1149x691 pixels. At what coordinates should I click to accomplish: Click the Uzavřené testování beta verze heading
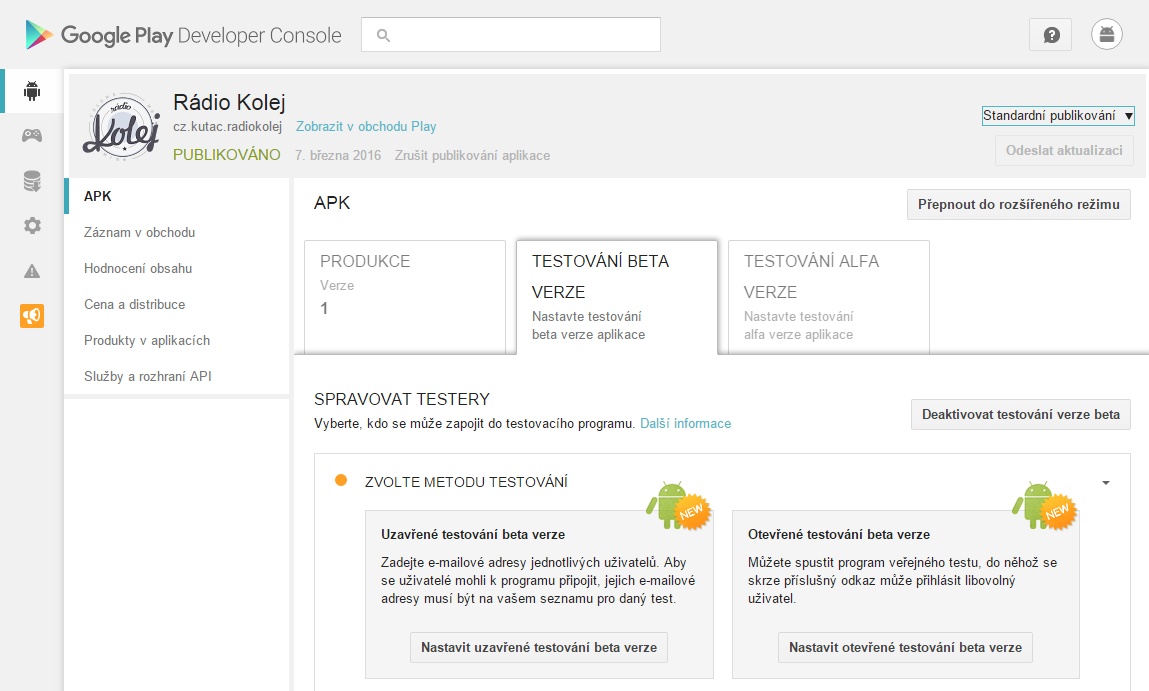click(473, 534)
